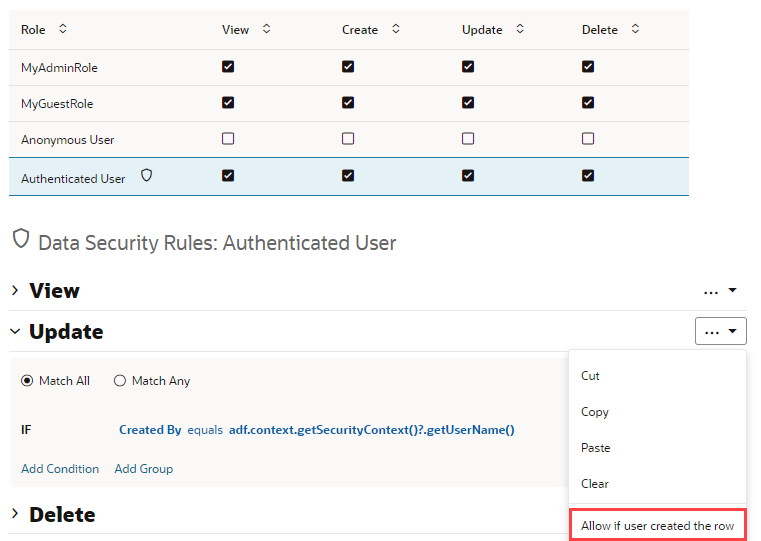The image size is (761, 541).
Task: Click the Delete section heading
Action: tap(62, 514)
